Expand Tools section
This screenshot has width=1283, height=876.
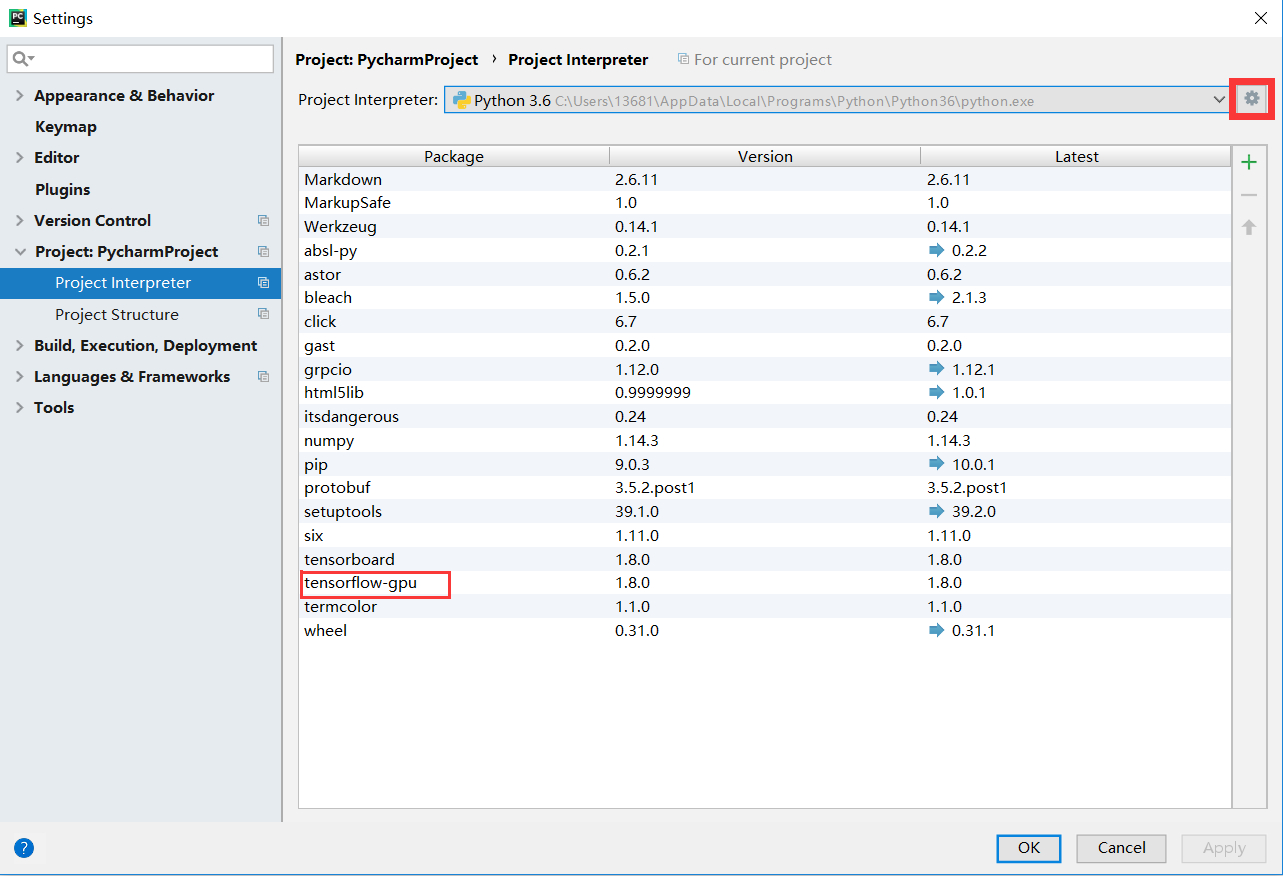[19, 407]
